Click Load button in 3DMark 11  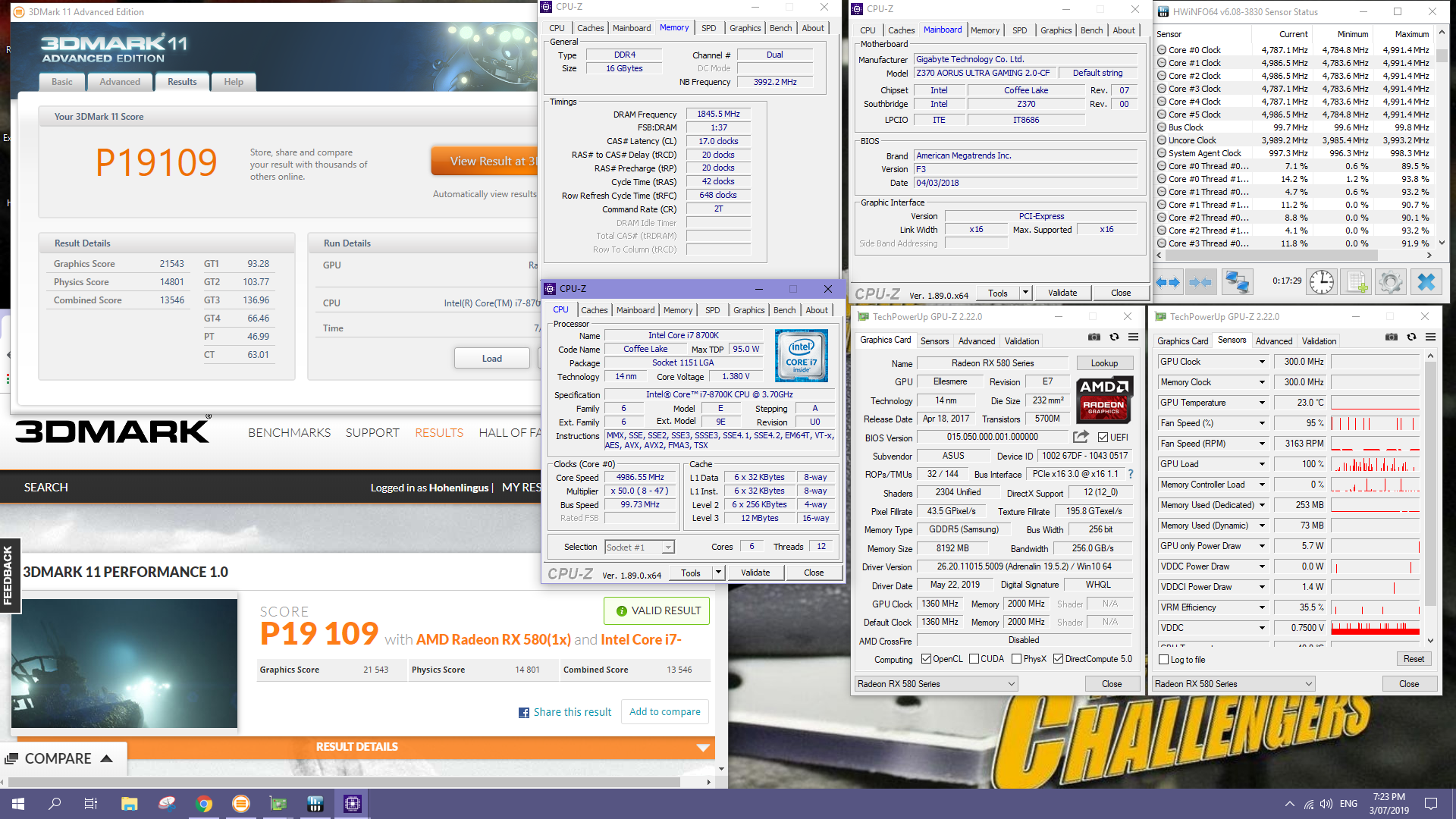point(491,359)
